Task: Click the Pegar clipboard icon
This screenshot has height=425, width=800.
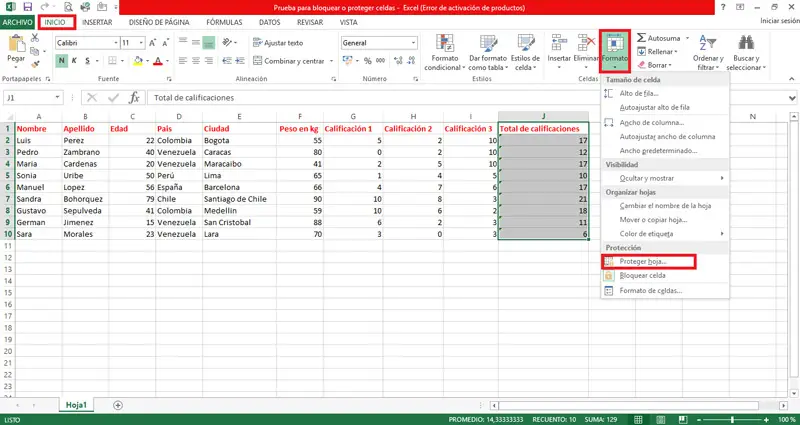Action: coord(16,44)
